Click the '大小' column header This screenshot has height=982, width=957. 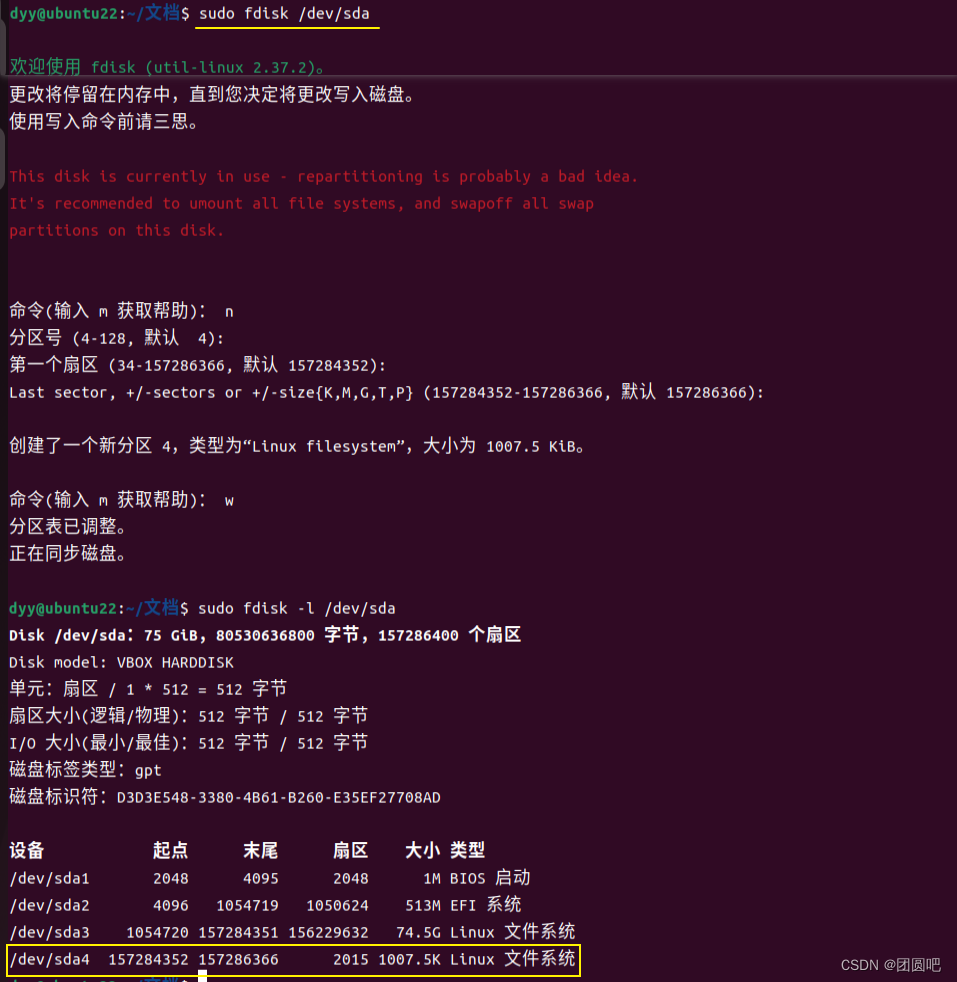[422, 850]
